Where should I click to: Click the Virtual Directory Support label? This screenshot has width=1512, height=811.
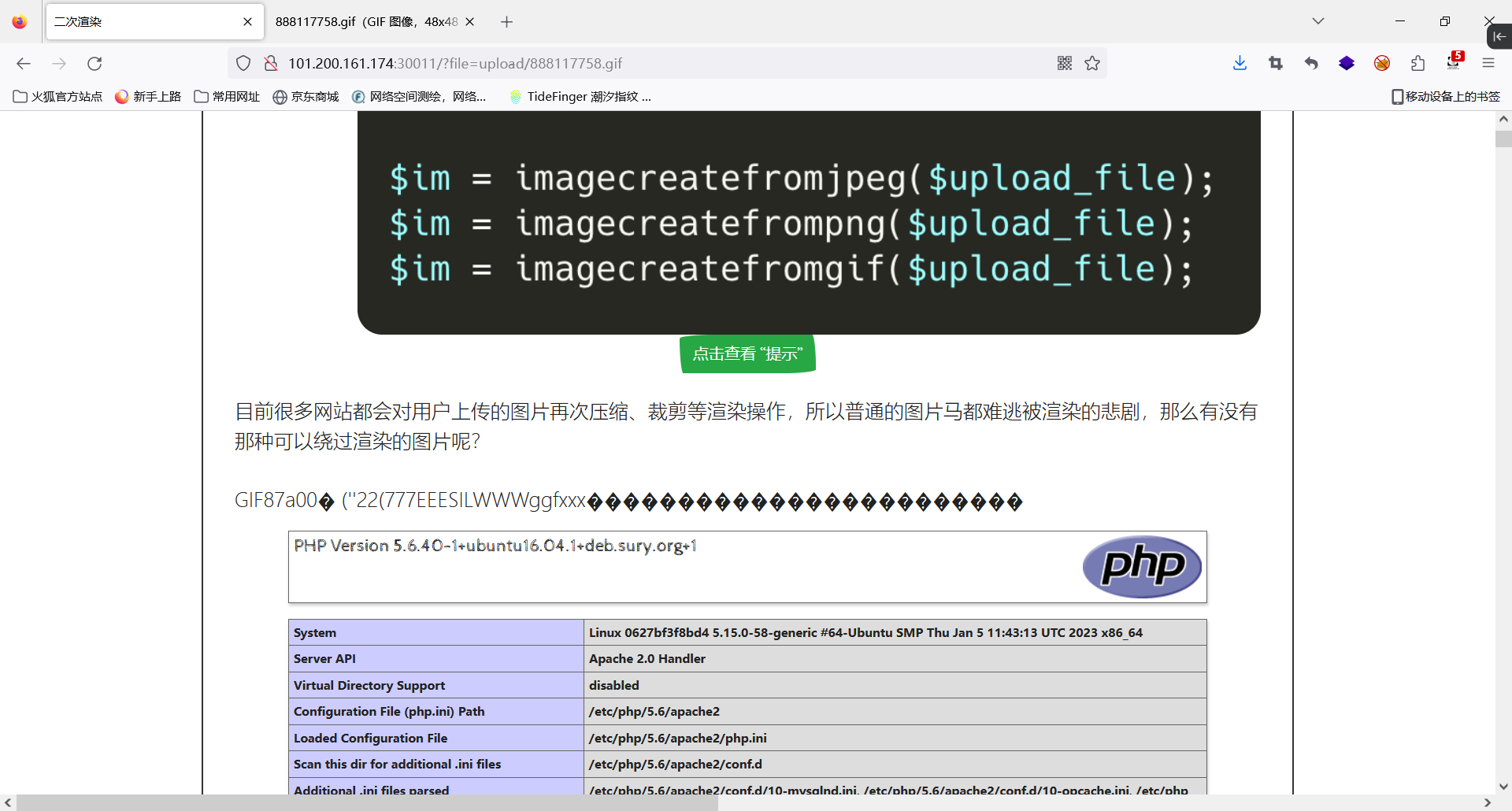pyautogui.click(x=369, y=686)
